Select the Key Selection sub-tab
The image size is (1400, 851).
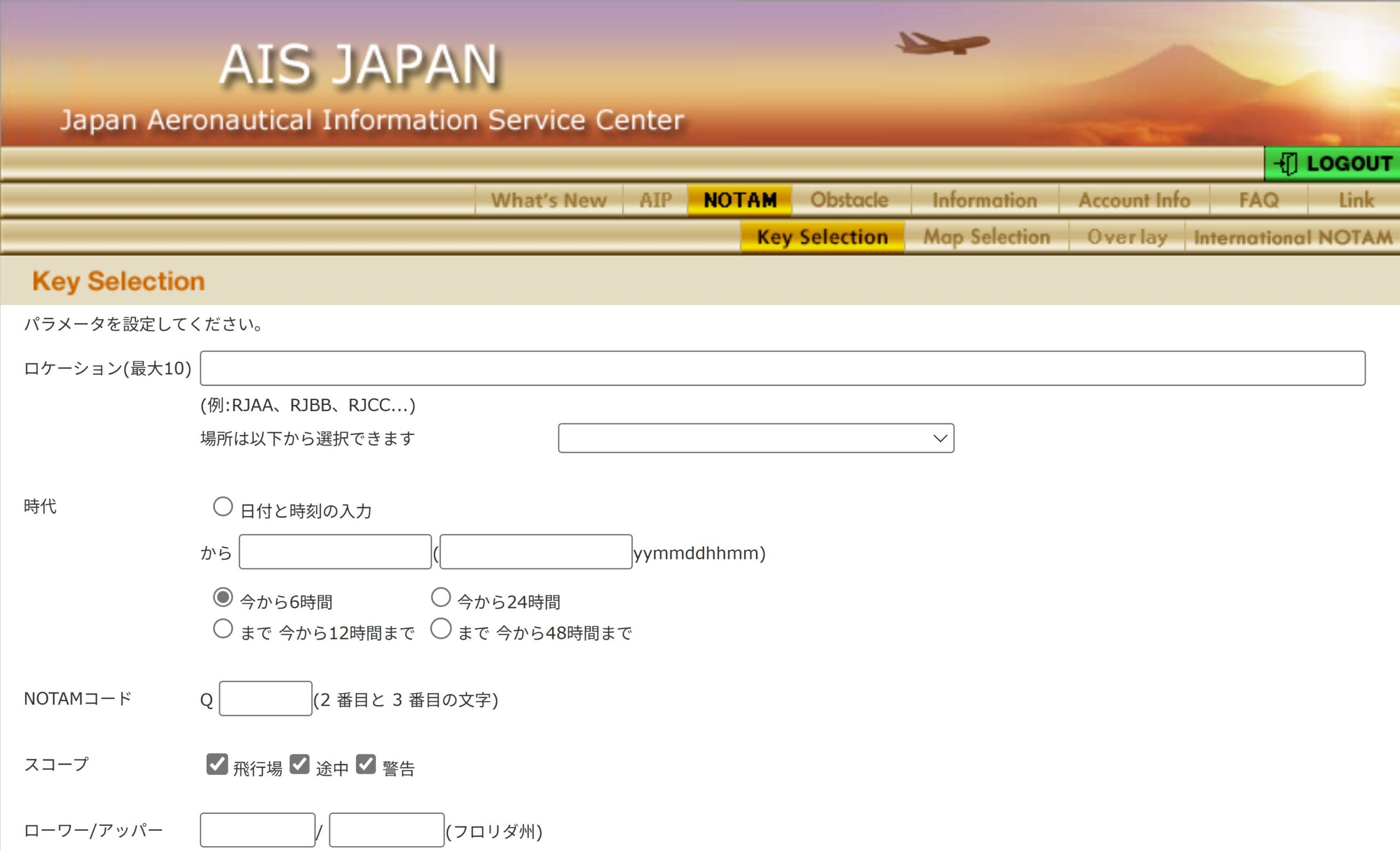(x=822, y=237)
